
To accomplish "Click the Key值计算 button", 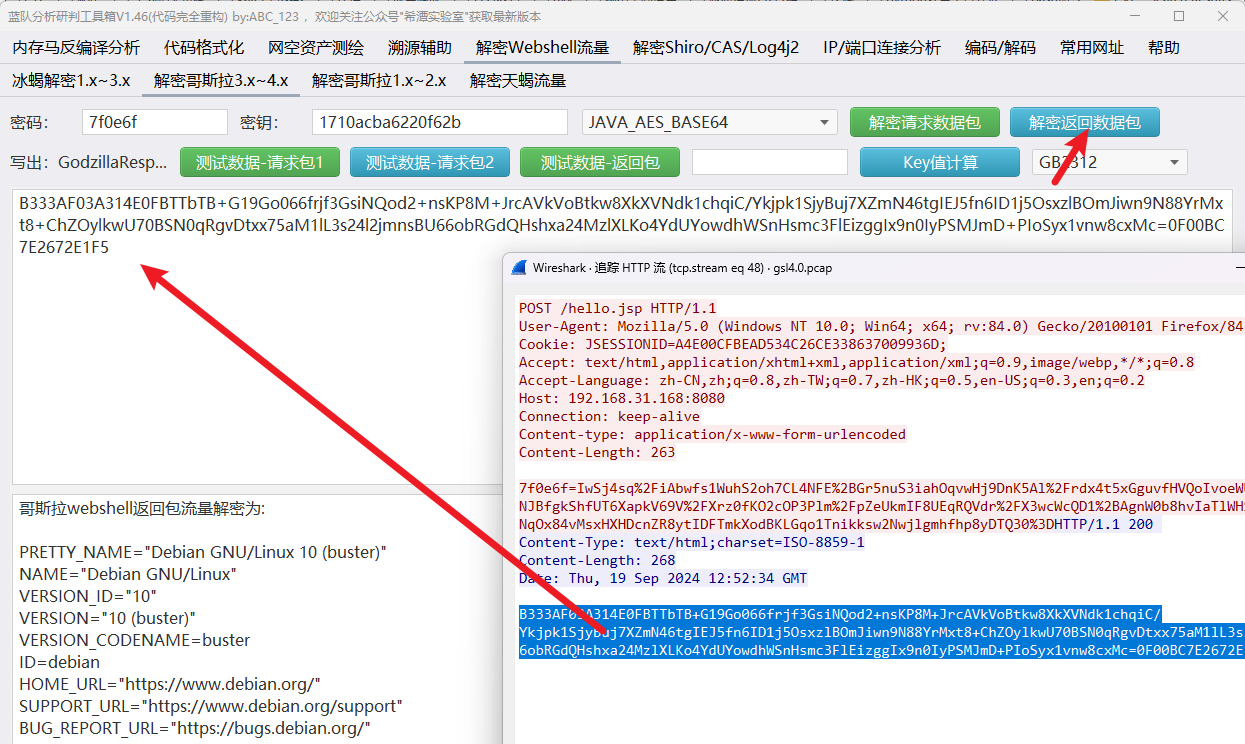I will coord(940,162).
